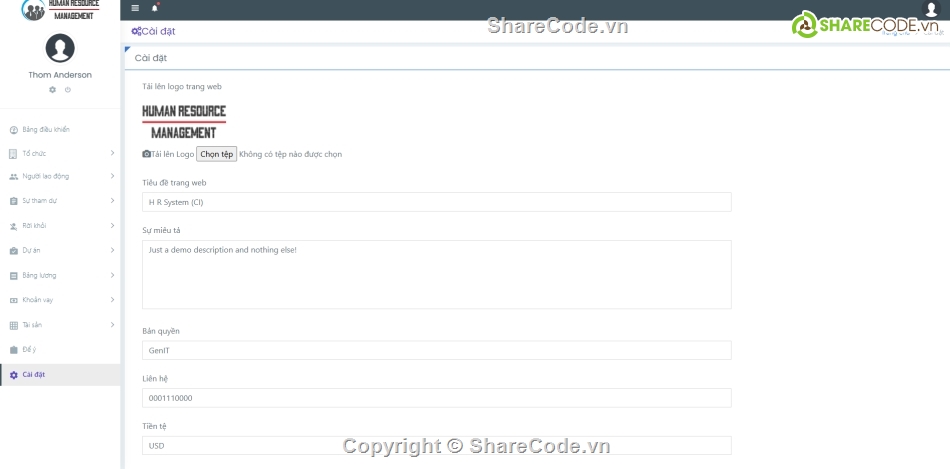Expand the Người lao động submenu
Viewport: 950px width, 469px height.
(x=60, y=176)
